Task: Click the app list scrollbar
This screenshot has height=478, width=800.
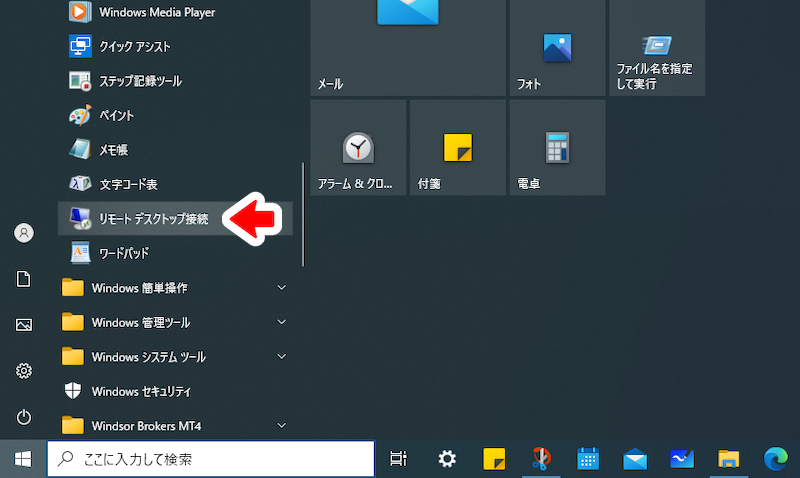Action: coord(303,214)
